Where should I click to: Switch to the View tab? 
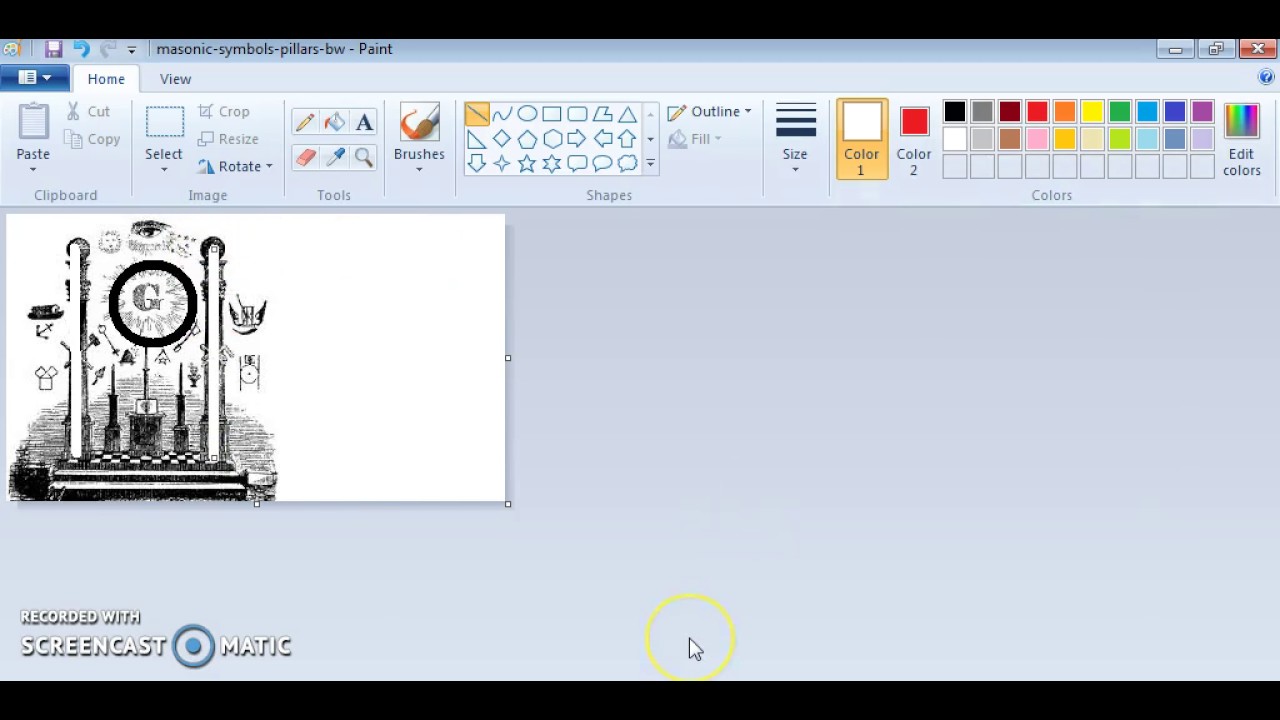(x=175, y=79)
